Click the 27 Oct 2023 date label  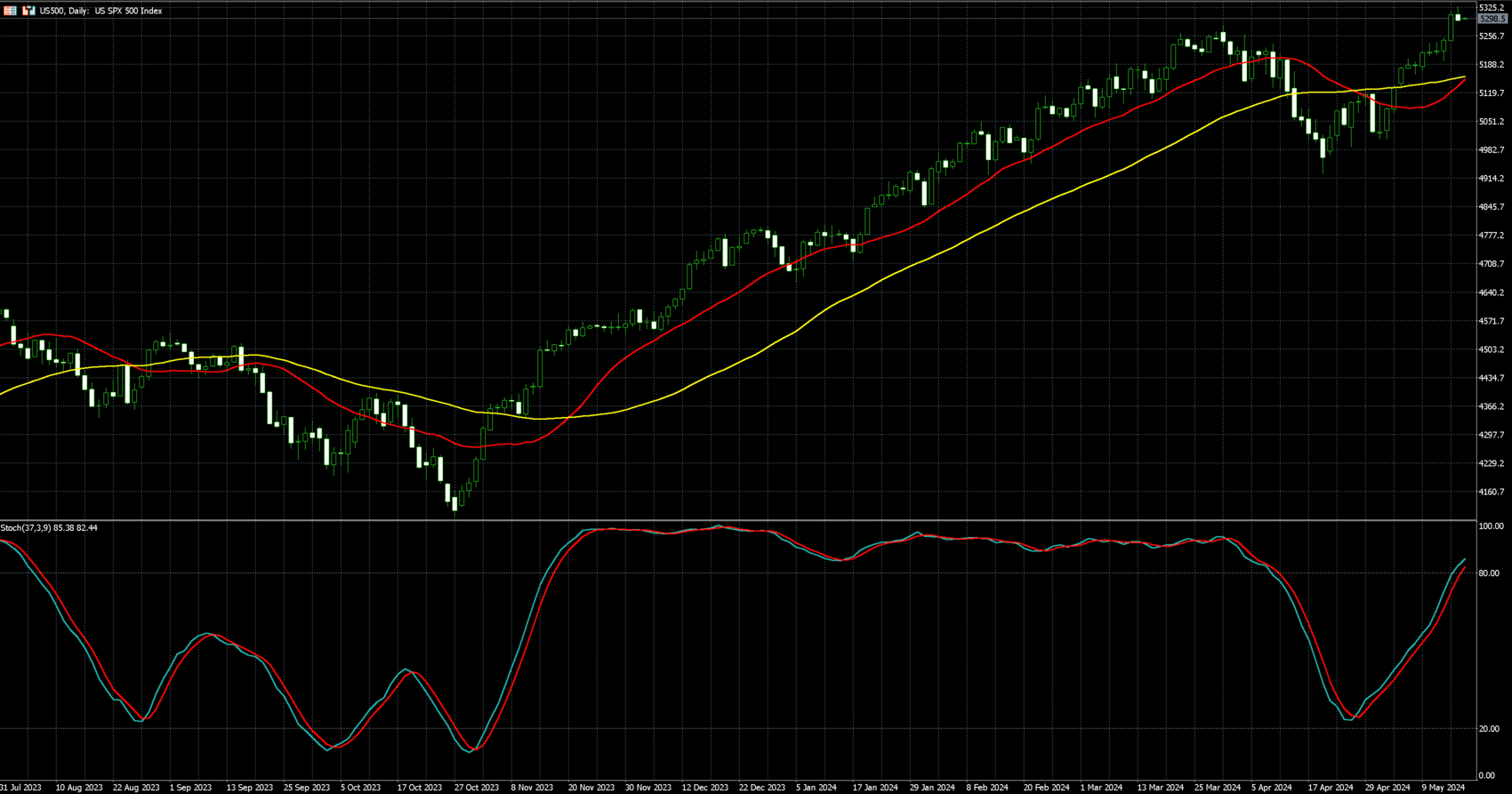pyautogui.click(x=477, y=788)
